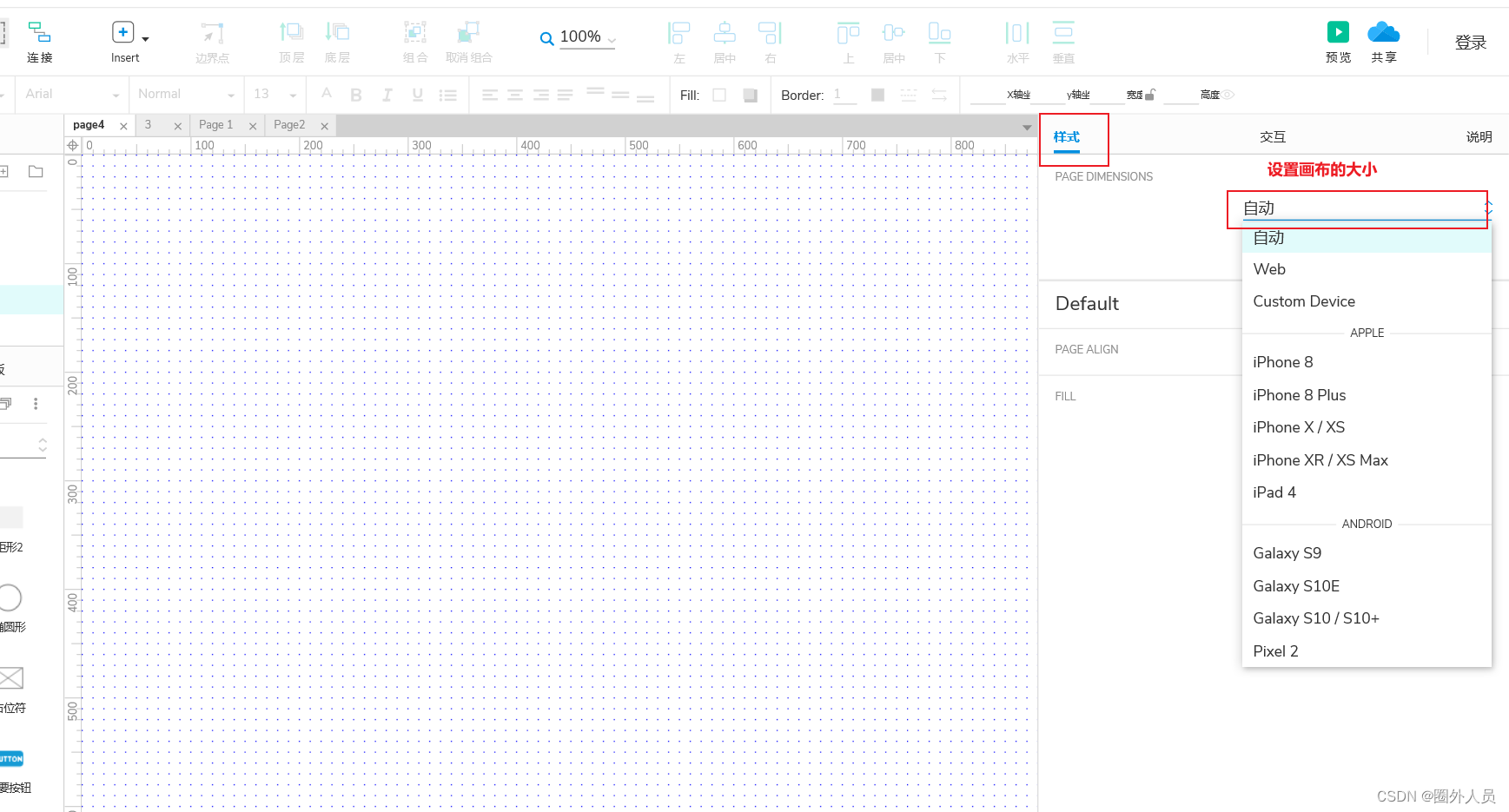Select Web from dimensions list

coord(1367,269)
